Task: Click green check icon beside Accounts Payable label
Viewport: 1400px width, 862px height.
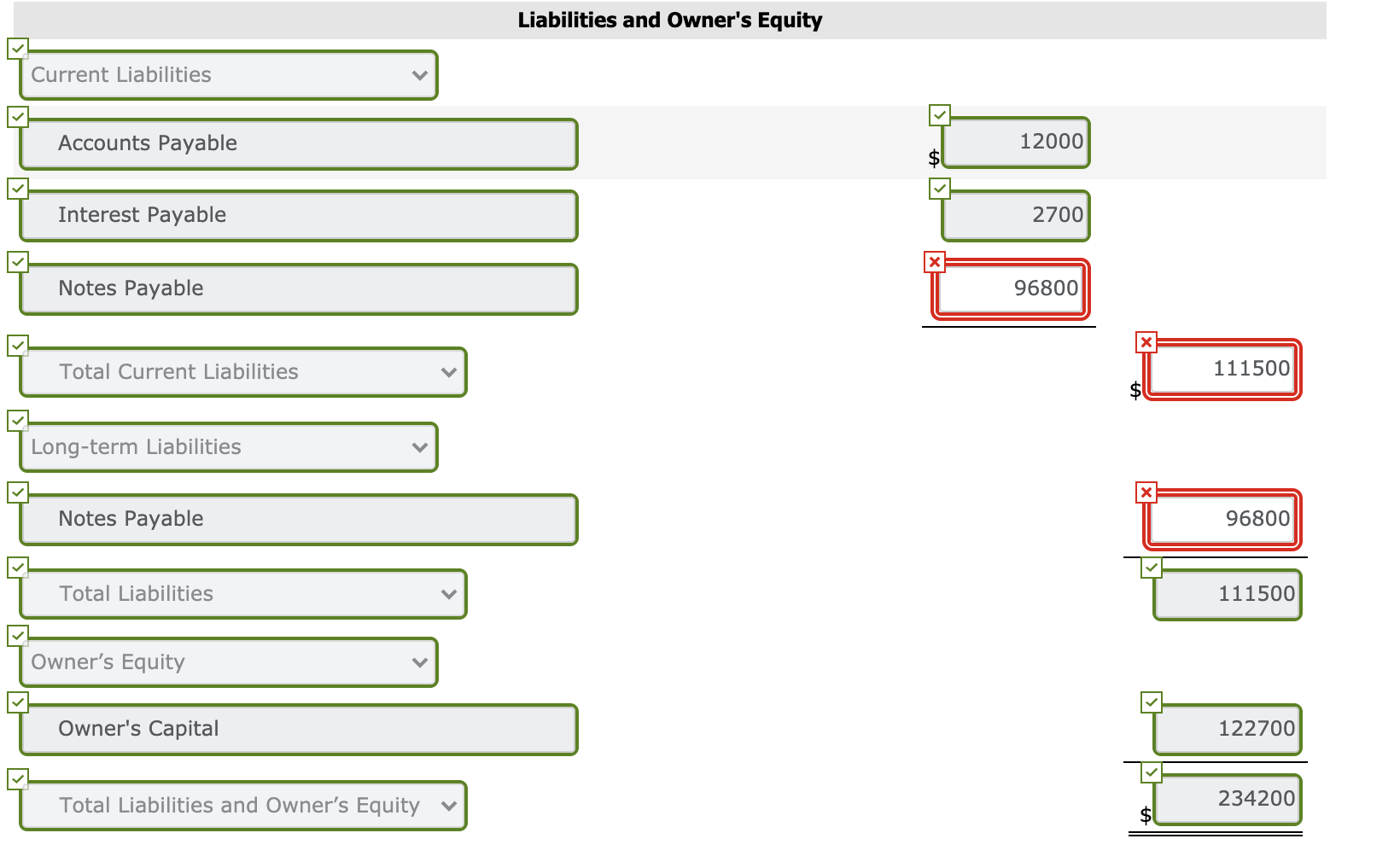Action: click(x=18, y=116)
